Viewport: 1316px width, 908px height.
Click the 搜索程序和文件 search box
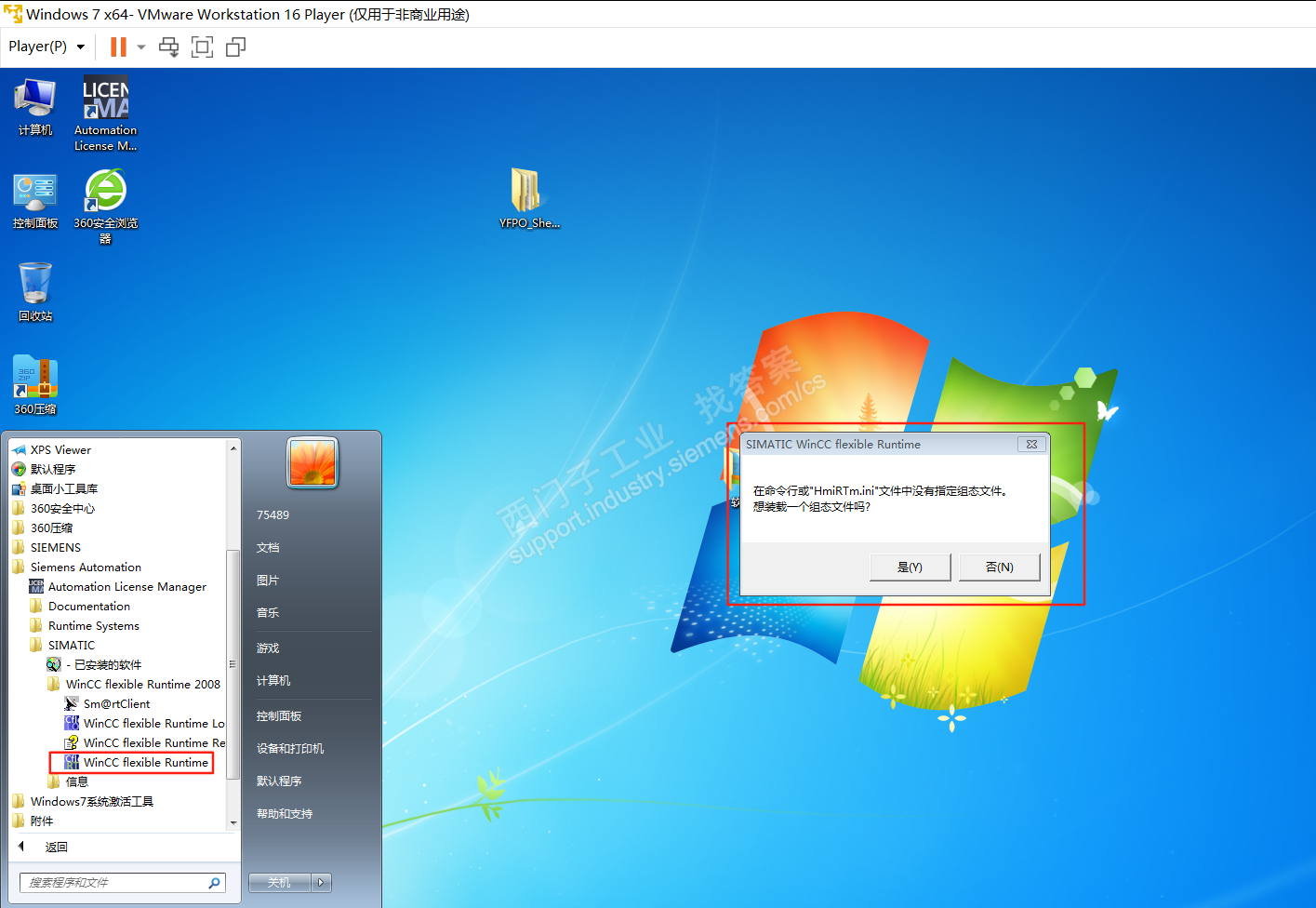click(113, 882)
